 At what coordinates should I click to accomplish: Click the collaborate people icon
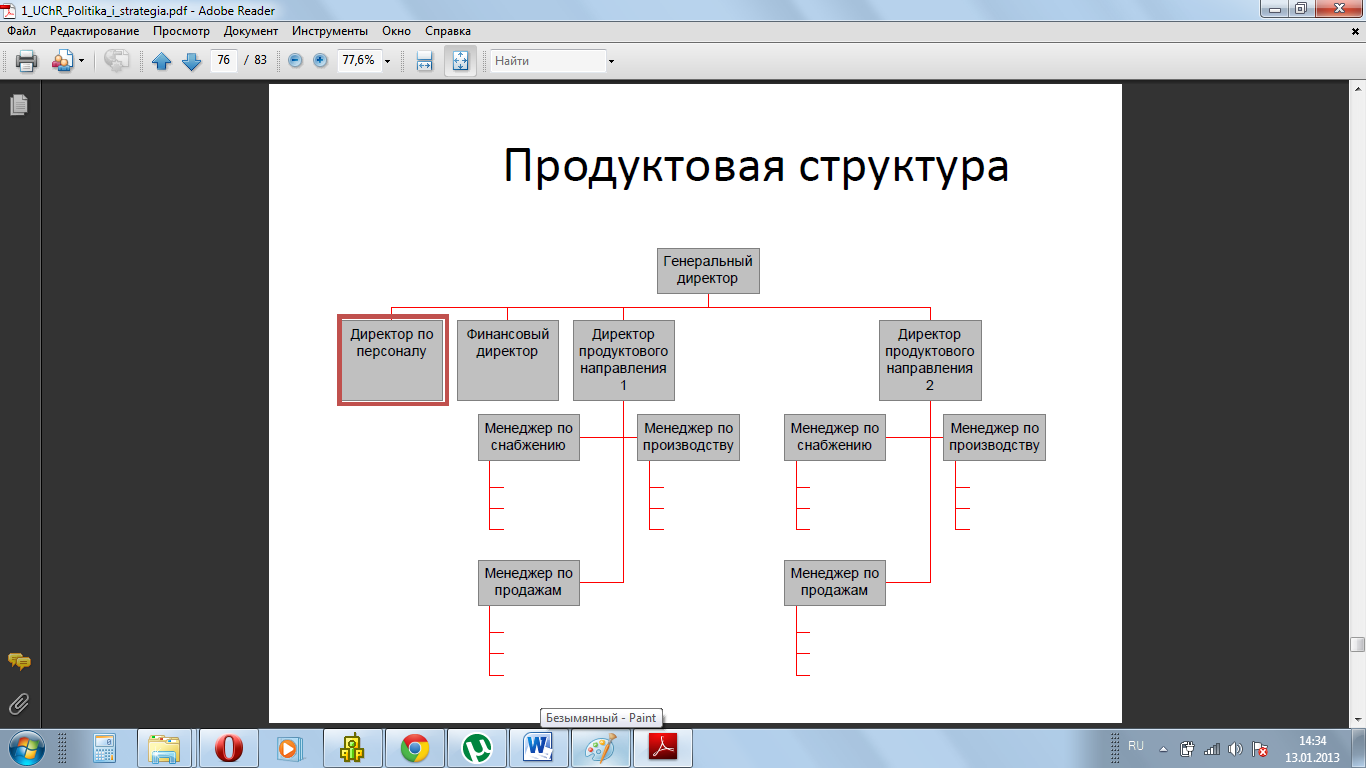62,61
